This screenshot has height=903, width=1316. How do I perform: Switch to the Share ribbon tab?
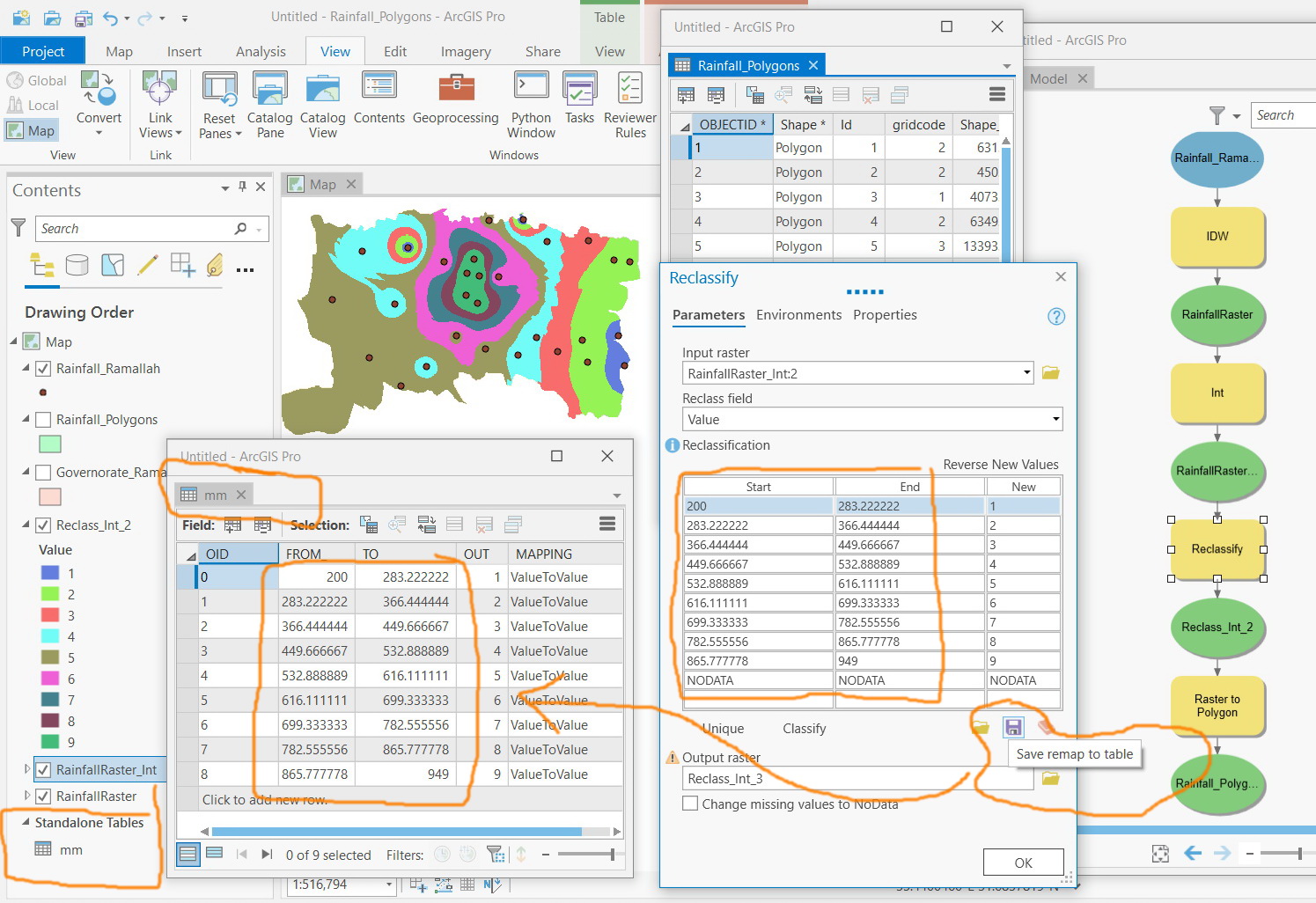(543, 52)
